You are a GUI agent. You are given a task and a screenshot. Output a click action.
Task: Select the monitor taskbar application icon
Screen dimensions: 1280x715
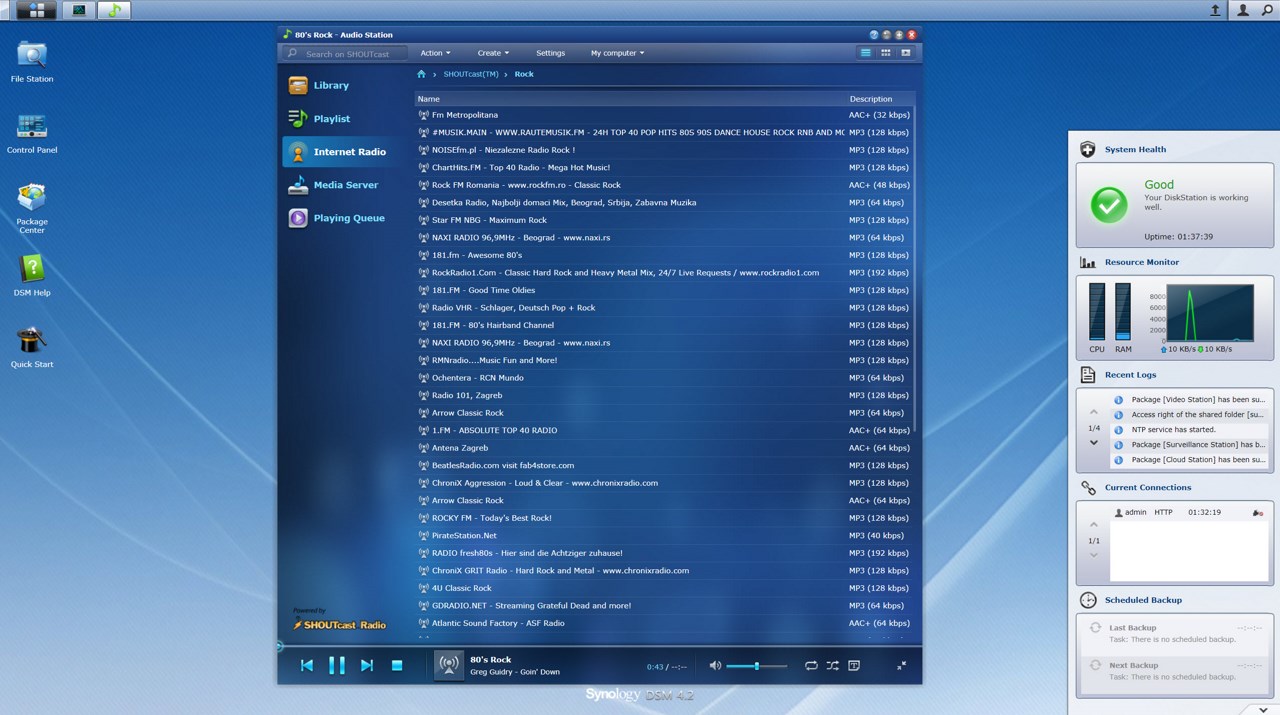tap(79, 10)
